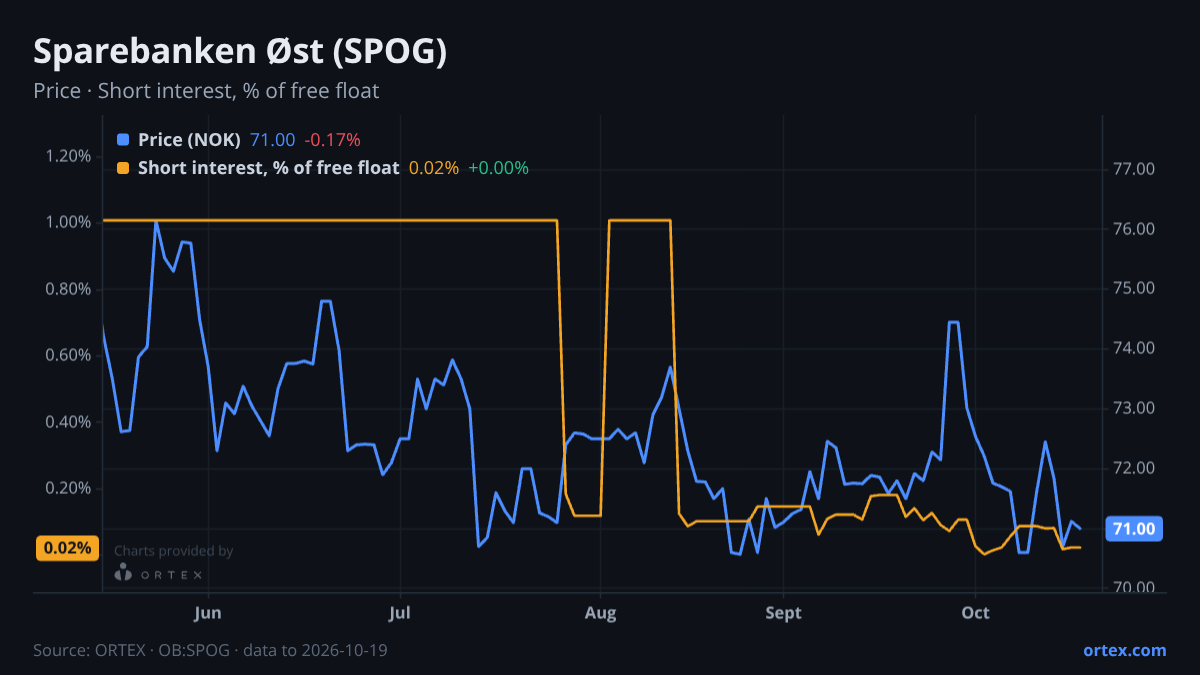The width and height of the screenshot is (1200, 675).
Task: Click the -0.17% price change value
Action: point(332,140)
